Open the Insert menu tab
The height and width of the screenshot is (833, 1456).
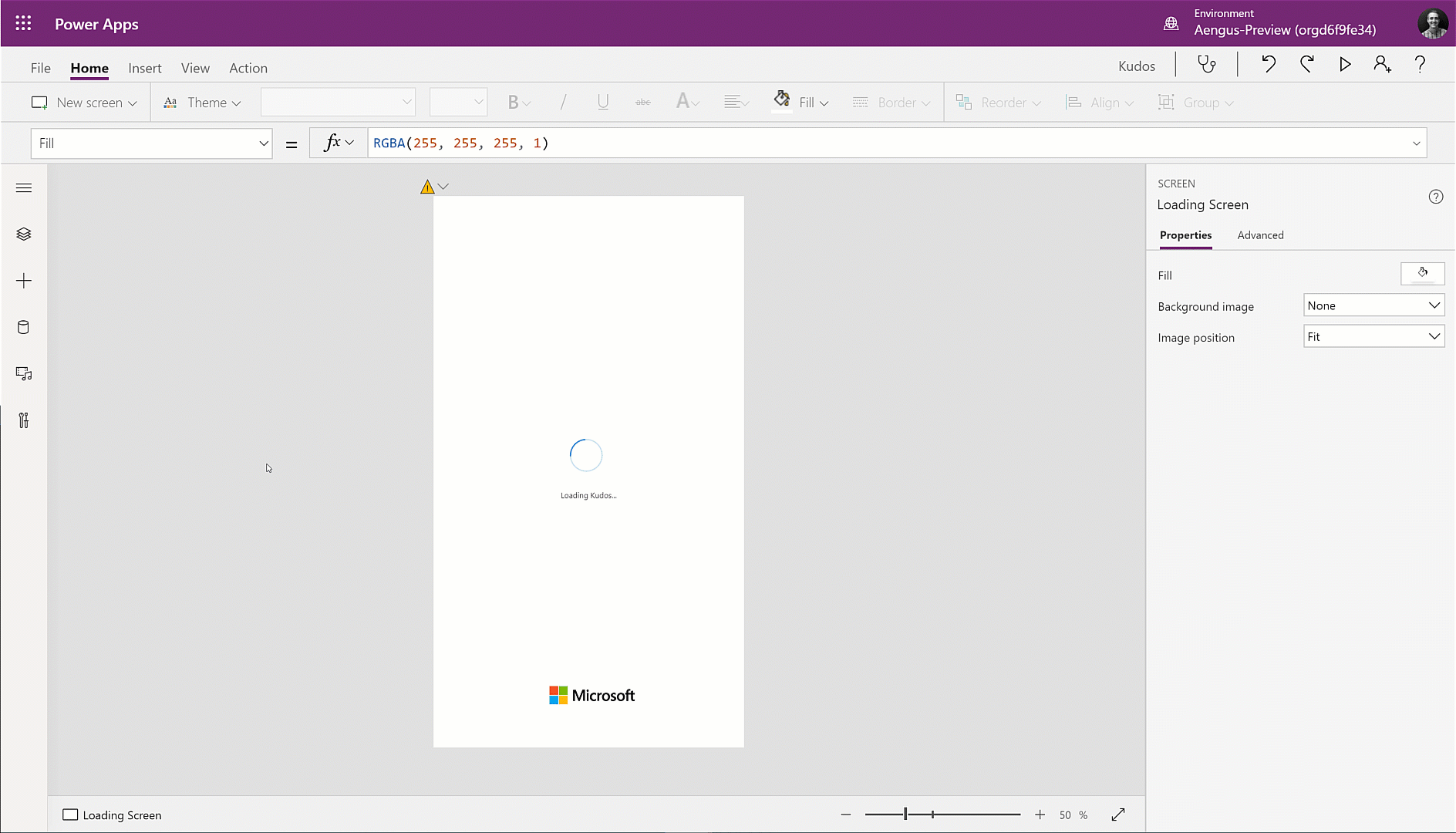coord(145,68)
